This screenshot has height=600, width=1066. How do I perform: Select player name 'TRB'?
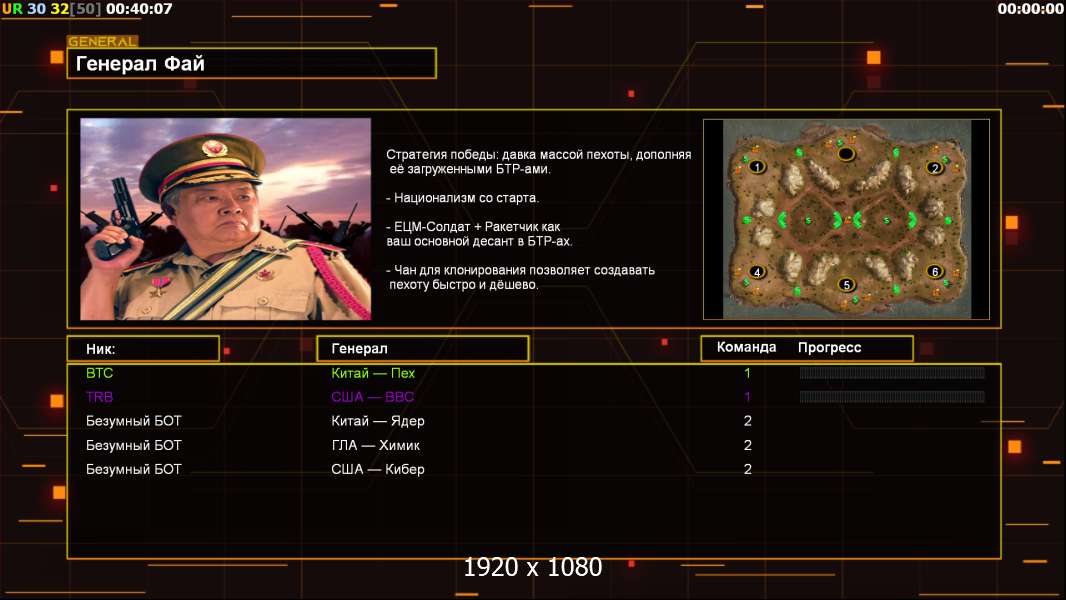[99, 397]
